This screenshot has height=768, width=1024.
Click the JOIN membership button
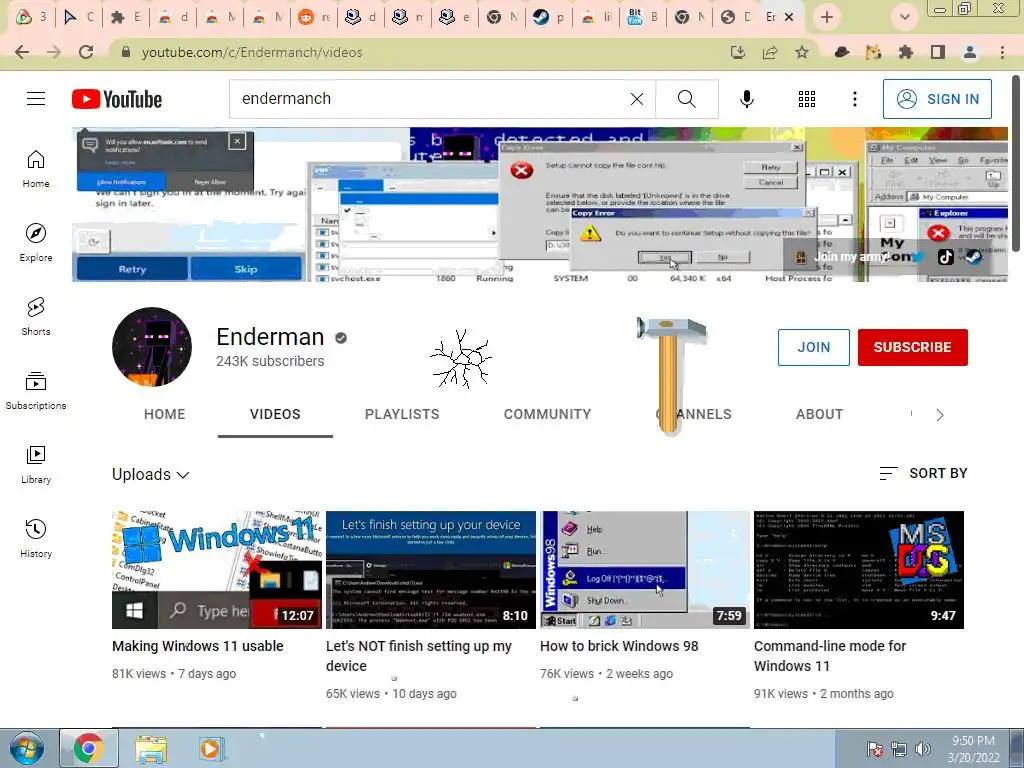[x=814, y=347]
